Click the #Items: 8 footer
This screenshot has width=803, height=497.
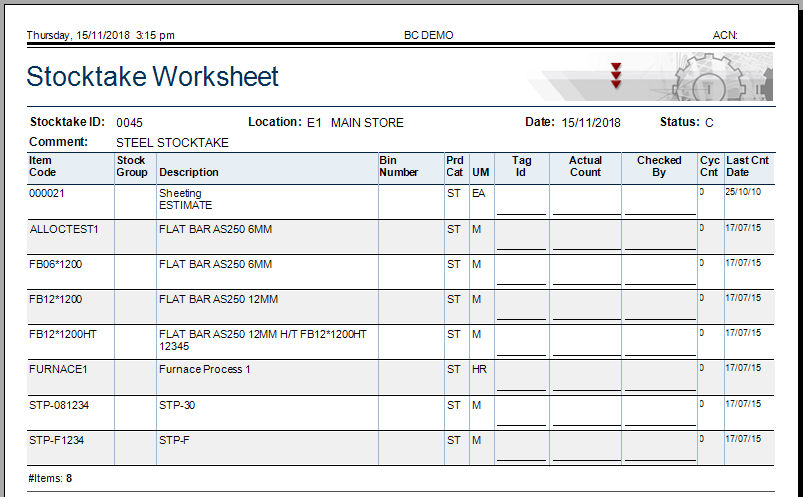pyautogui.click(x=50, y=479)
